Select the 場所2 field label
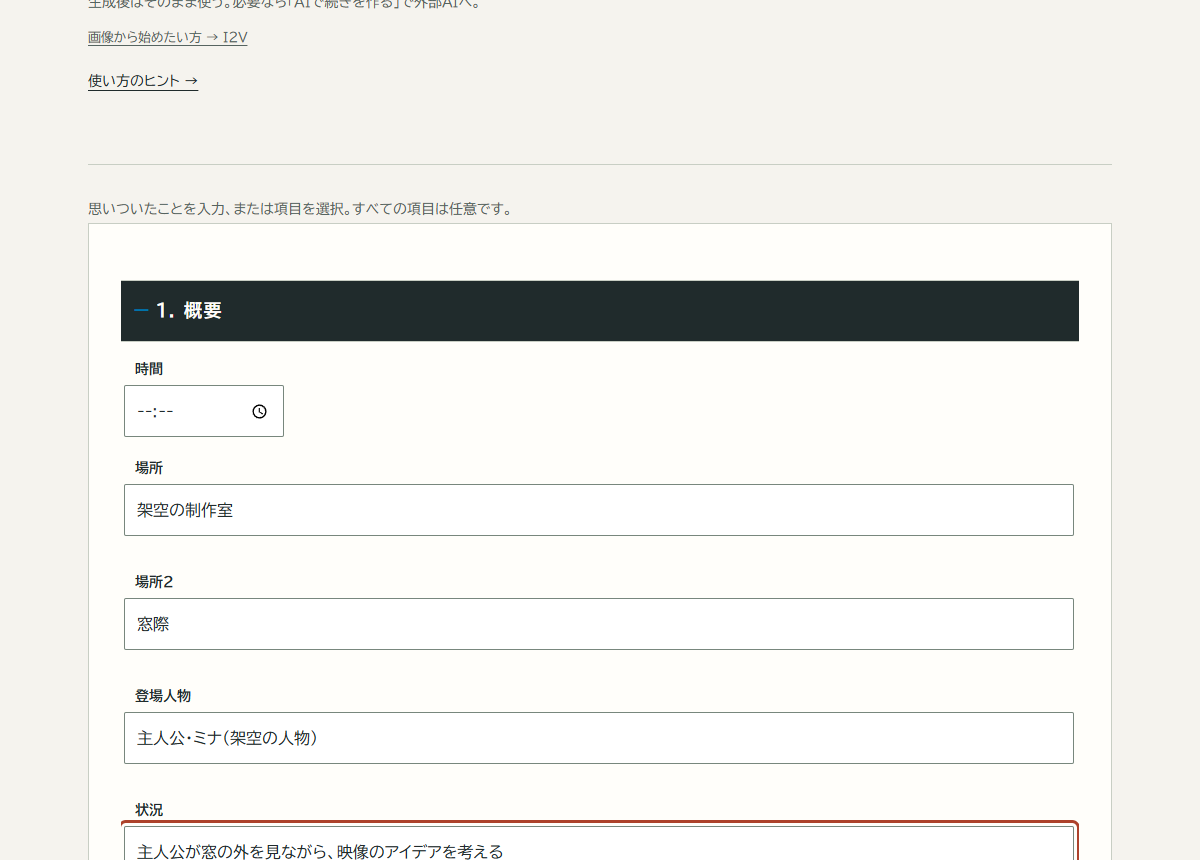 (154, 582)
